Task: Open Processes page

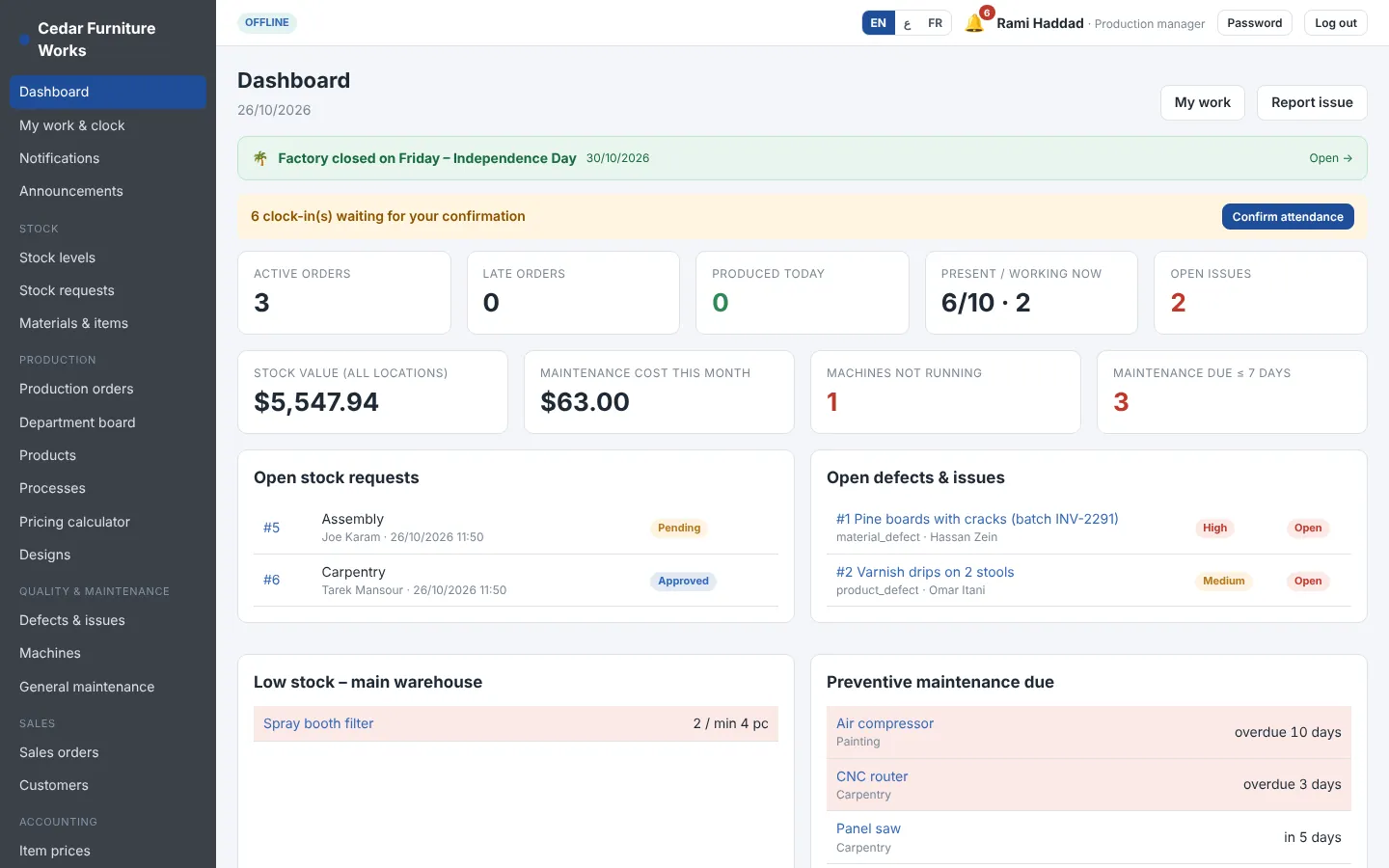Action: point(107,488)
